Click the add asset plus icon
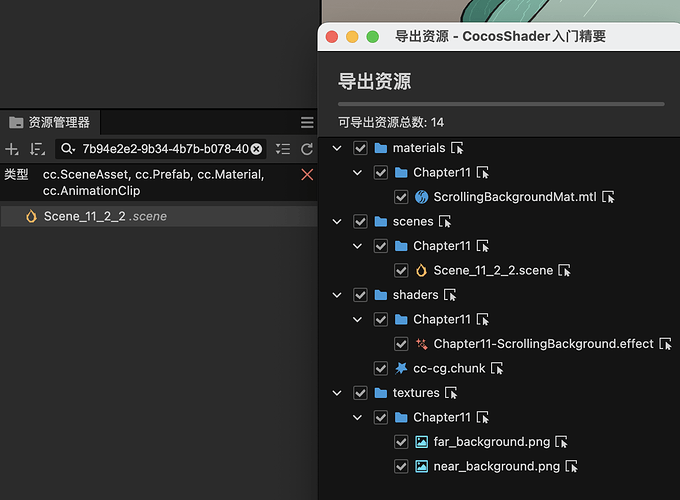Viewport: 680px width, 500px height. [x=12, y=149]
